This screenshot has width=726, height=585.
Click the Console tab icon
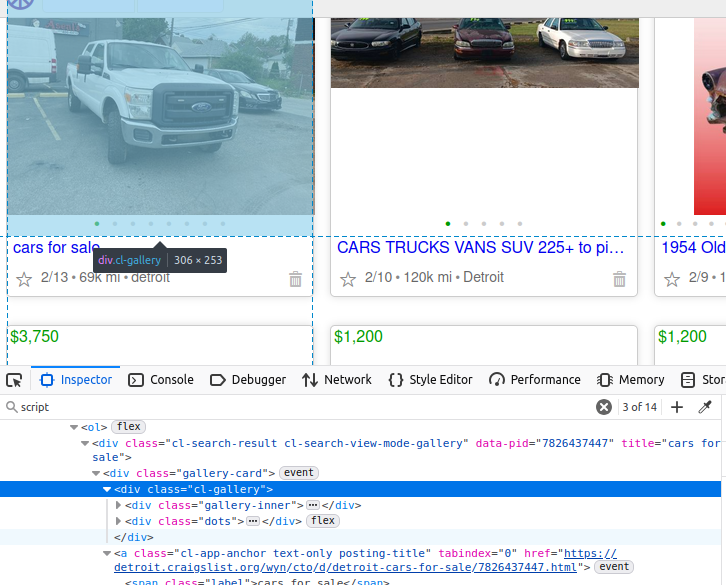(x=136, y=380)
